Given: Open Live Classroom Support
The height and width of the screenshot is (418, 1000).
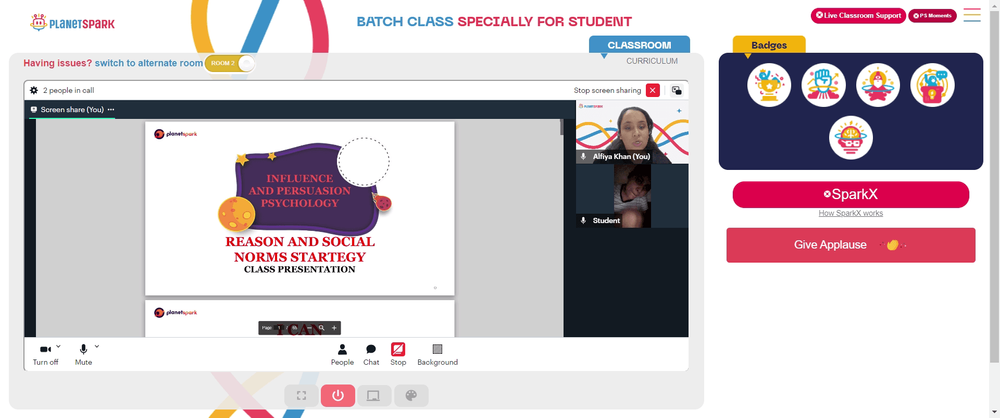Looking at the screenshot, I should click(x=858, y=15).
